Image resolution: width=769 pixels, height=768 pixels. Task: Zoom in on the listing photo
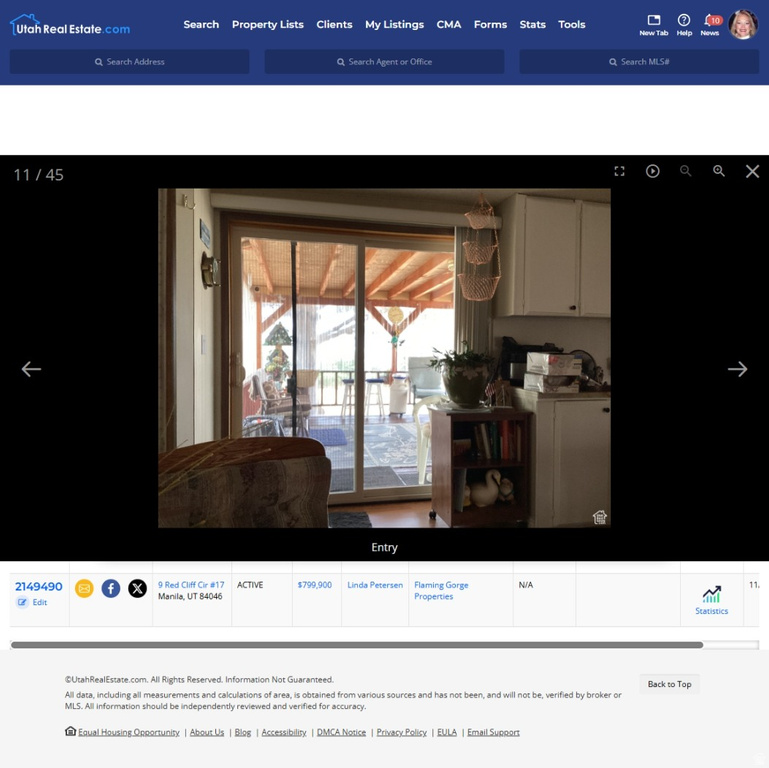coord(718,171)
